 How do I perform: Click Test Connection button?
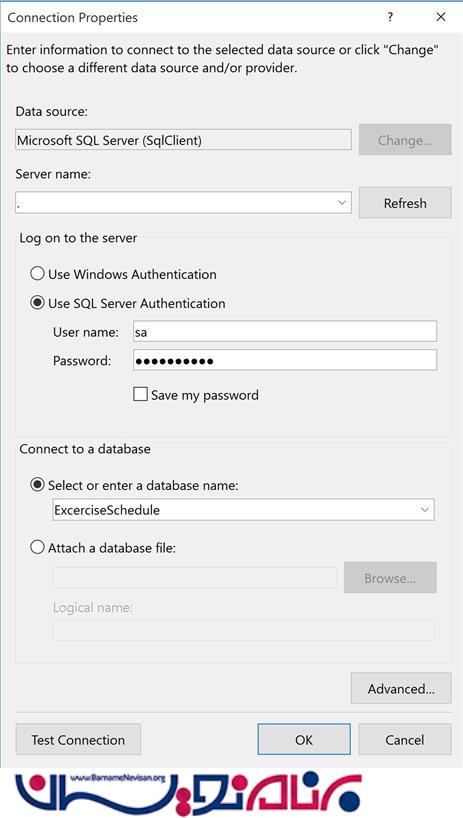coord(78,739)
